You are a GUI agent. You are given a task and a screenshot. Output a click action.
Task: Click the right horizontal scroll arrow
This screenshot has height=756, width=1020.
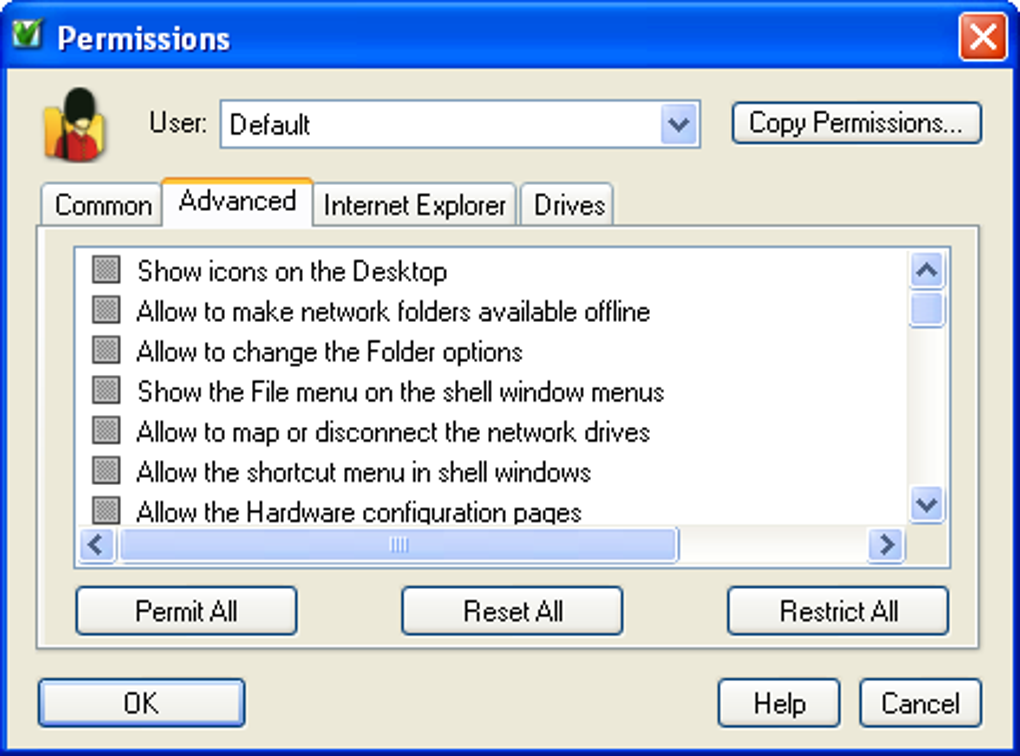[885, 545]
